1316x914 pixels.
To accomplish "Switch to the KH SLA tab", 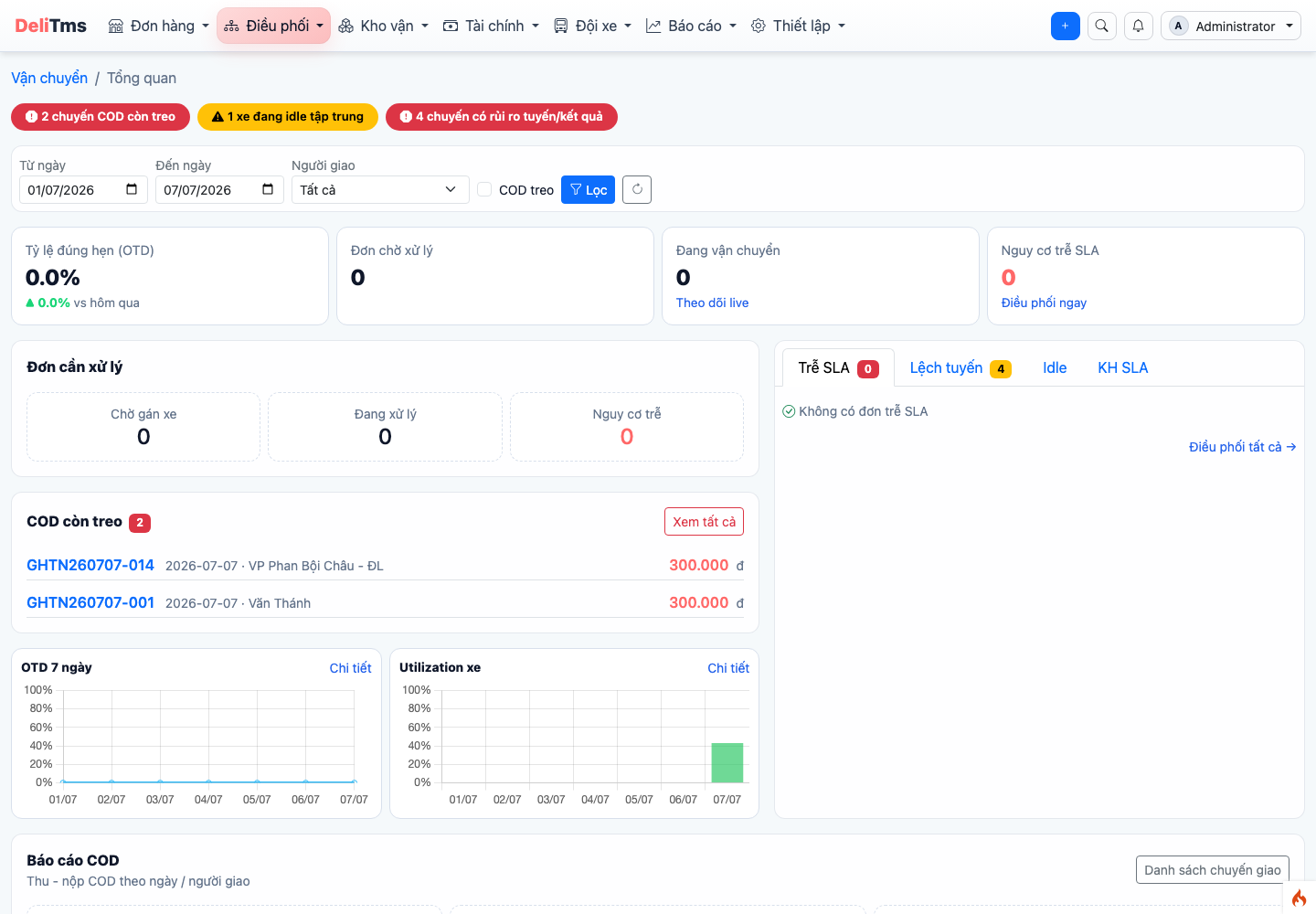I will point(1122,367).
